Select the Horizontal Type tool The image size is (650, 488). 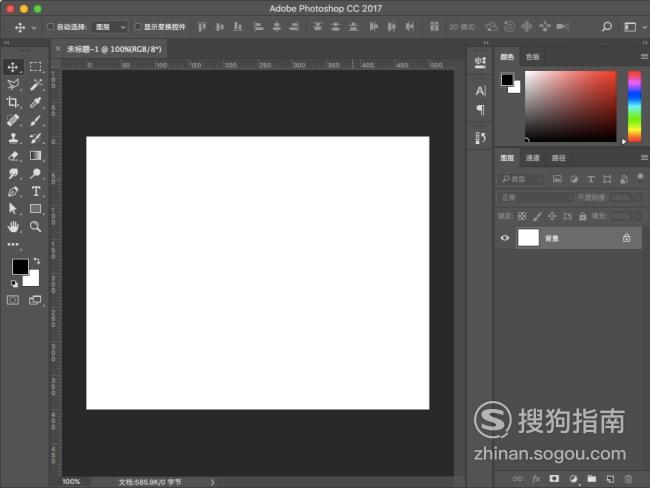point(36,191)
